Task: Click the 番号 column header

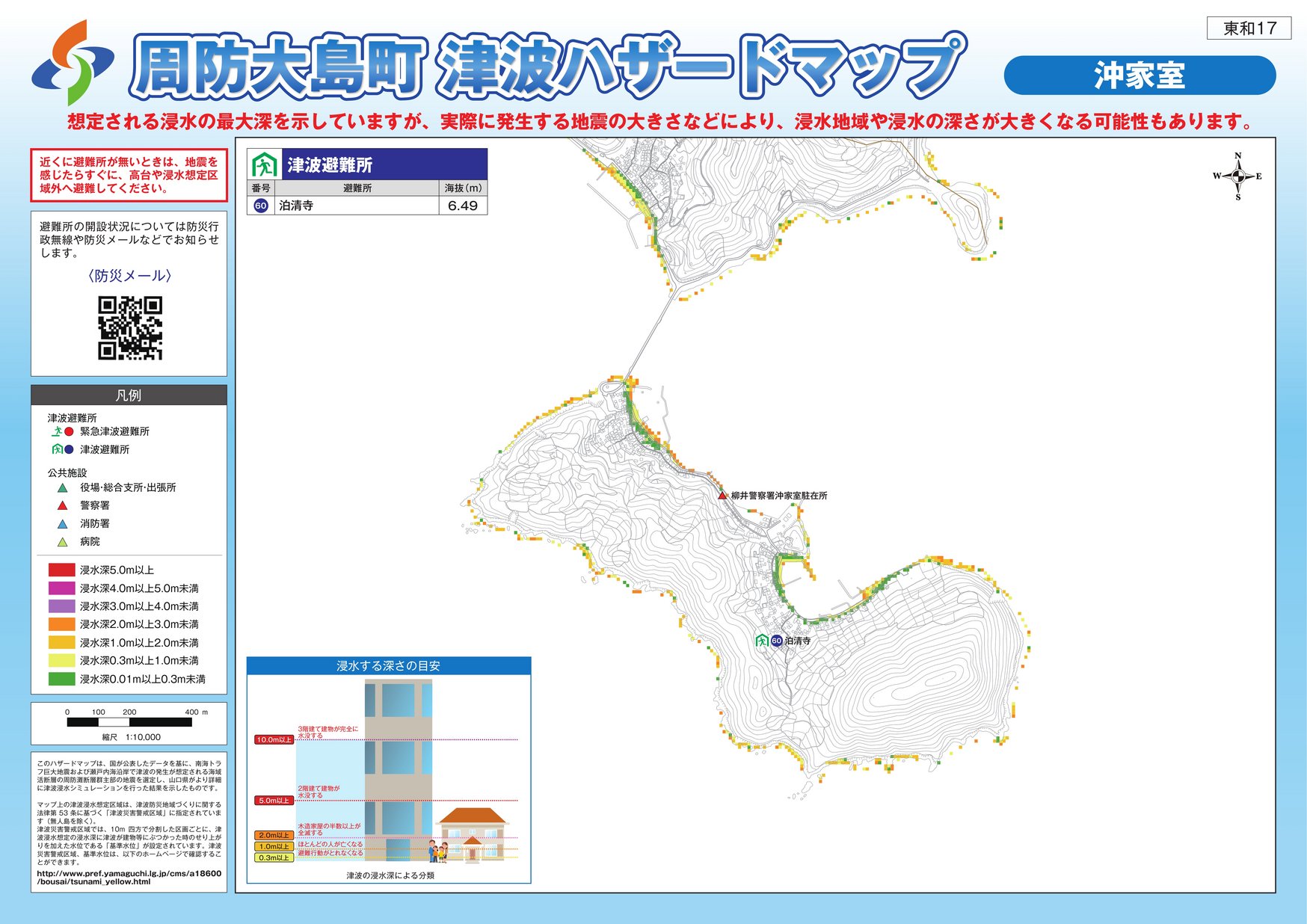Action: tap(261, 188)
